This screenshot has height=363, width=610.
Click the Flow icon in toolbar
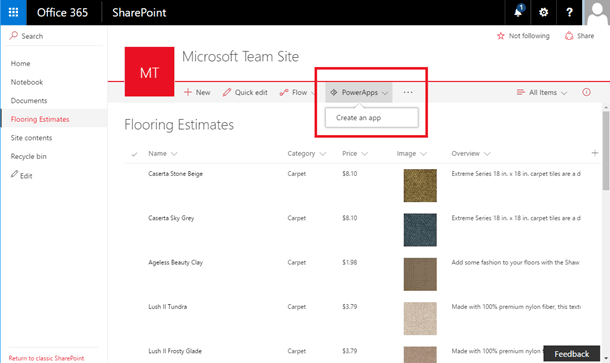(x=284, y=92)
